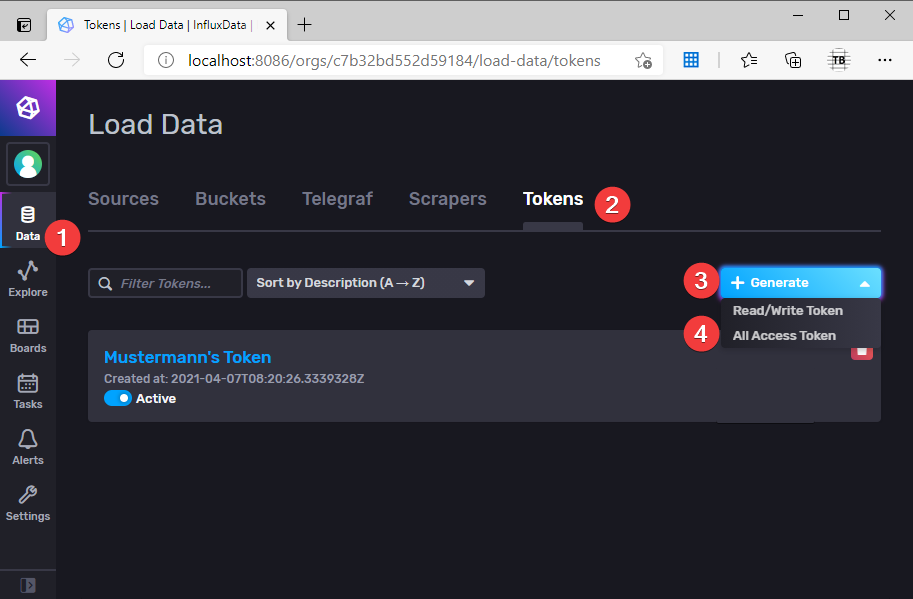This screenshot has width=913, height=599.
Task: Open Alerts from the sidebar
Action: coord(27,446)
